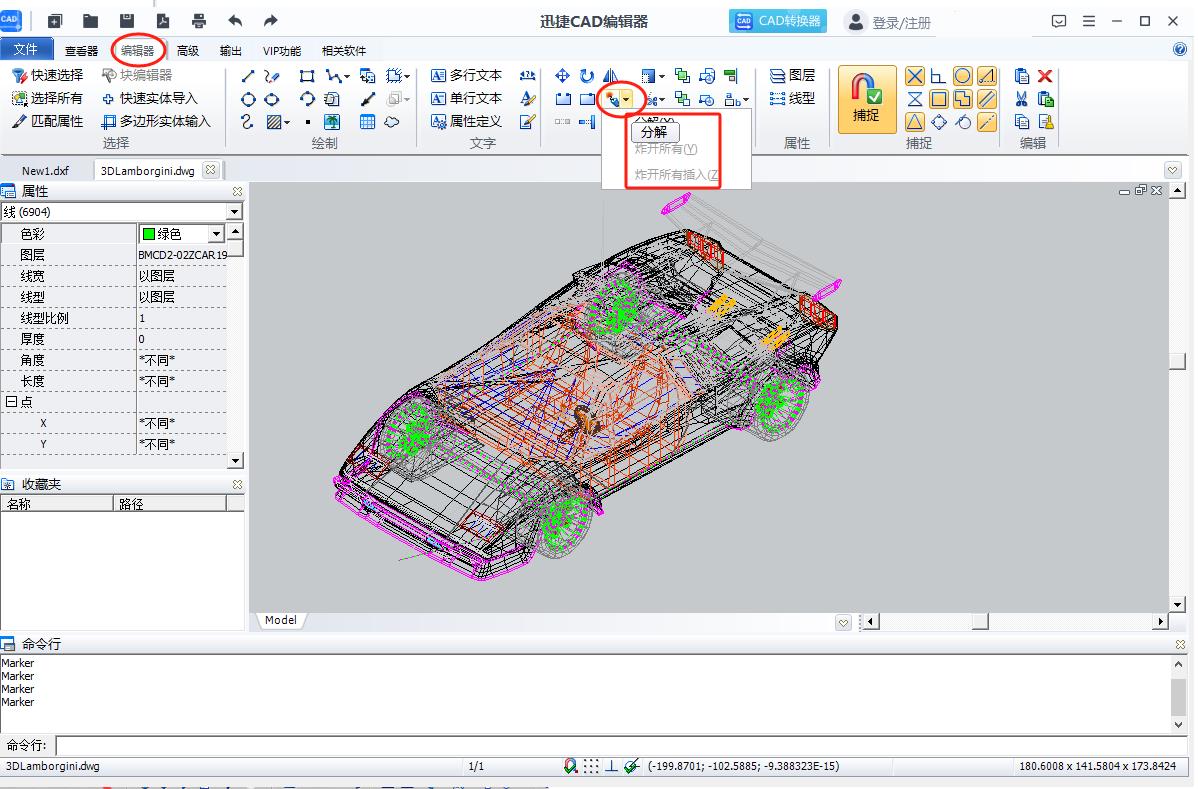Toggle the X-shaped intersection snap option
Image resolution: width=1198 pixels, height=789 pixels.
click(915, 76)
